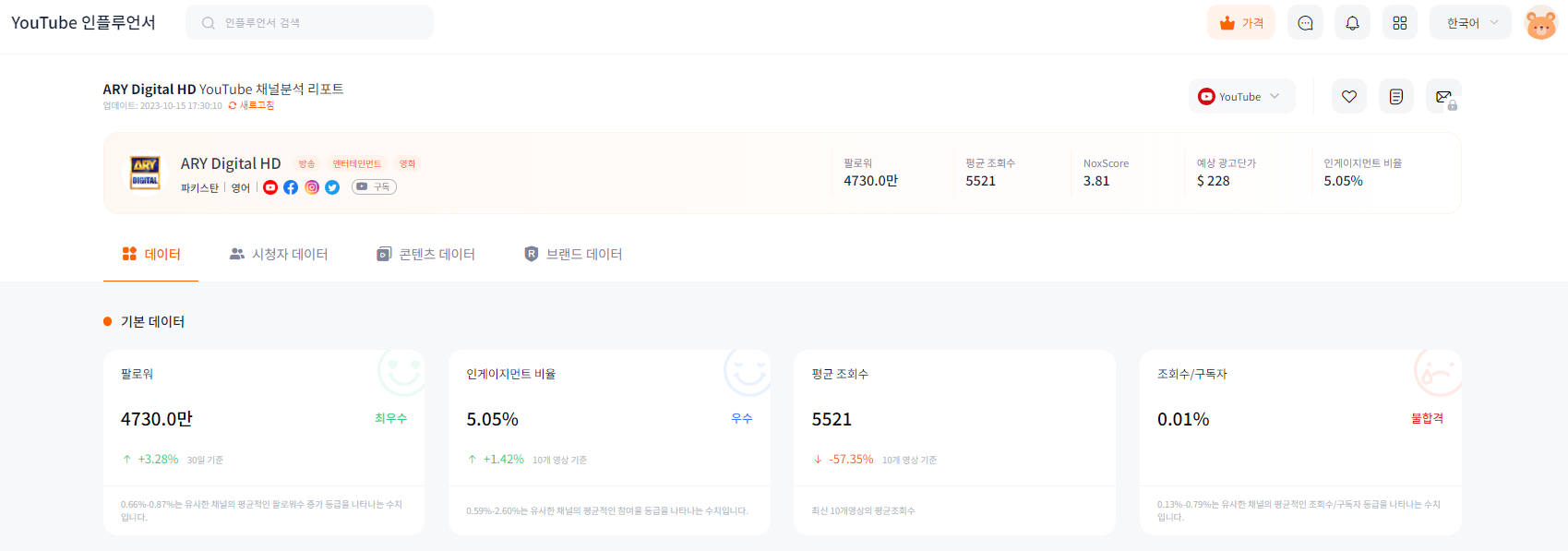Click the ARY Digital HD channel name
Image resolution: width=1568 pixels, height=551 pixels.
point(231,163)
